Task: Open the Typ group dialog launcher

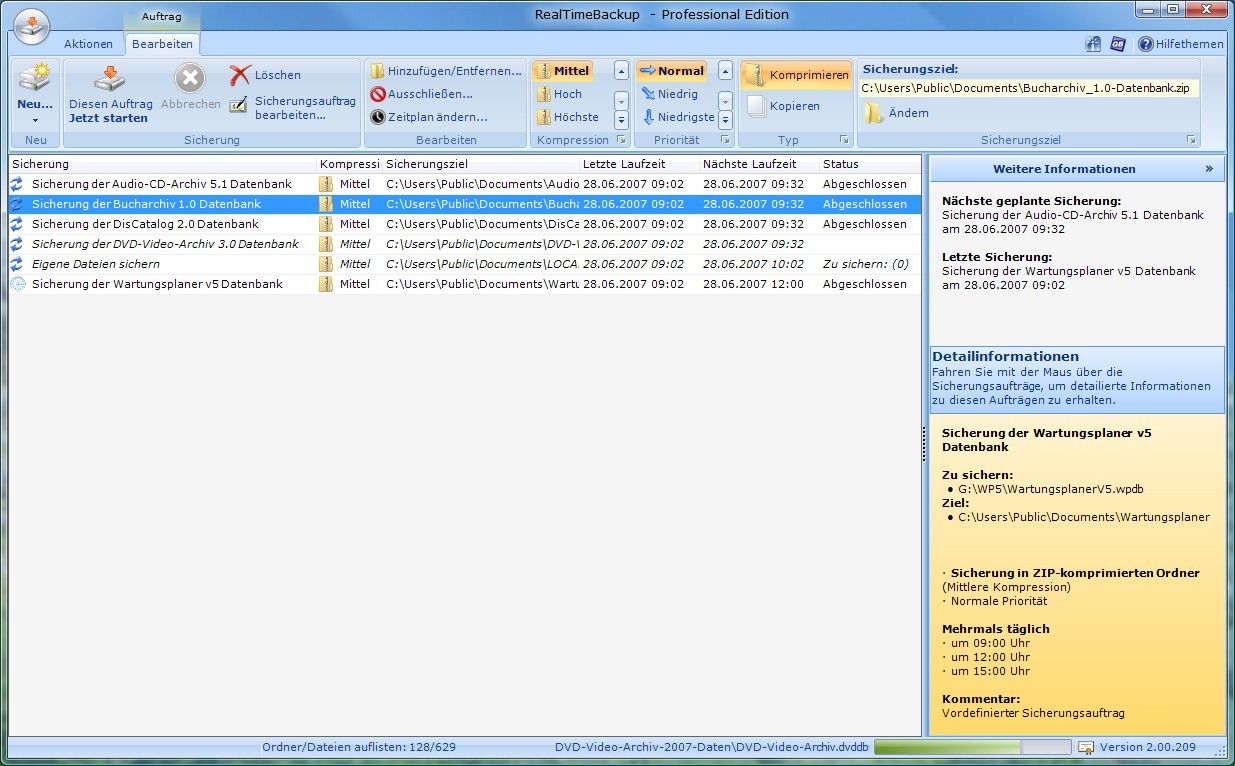Action: [x=844, y=140]
